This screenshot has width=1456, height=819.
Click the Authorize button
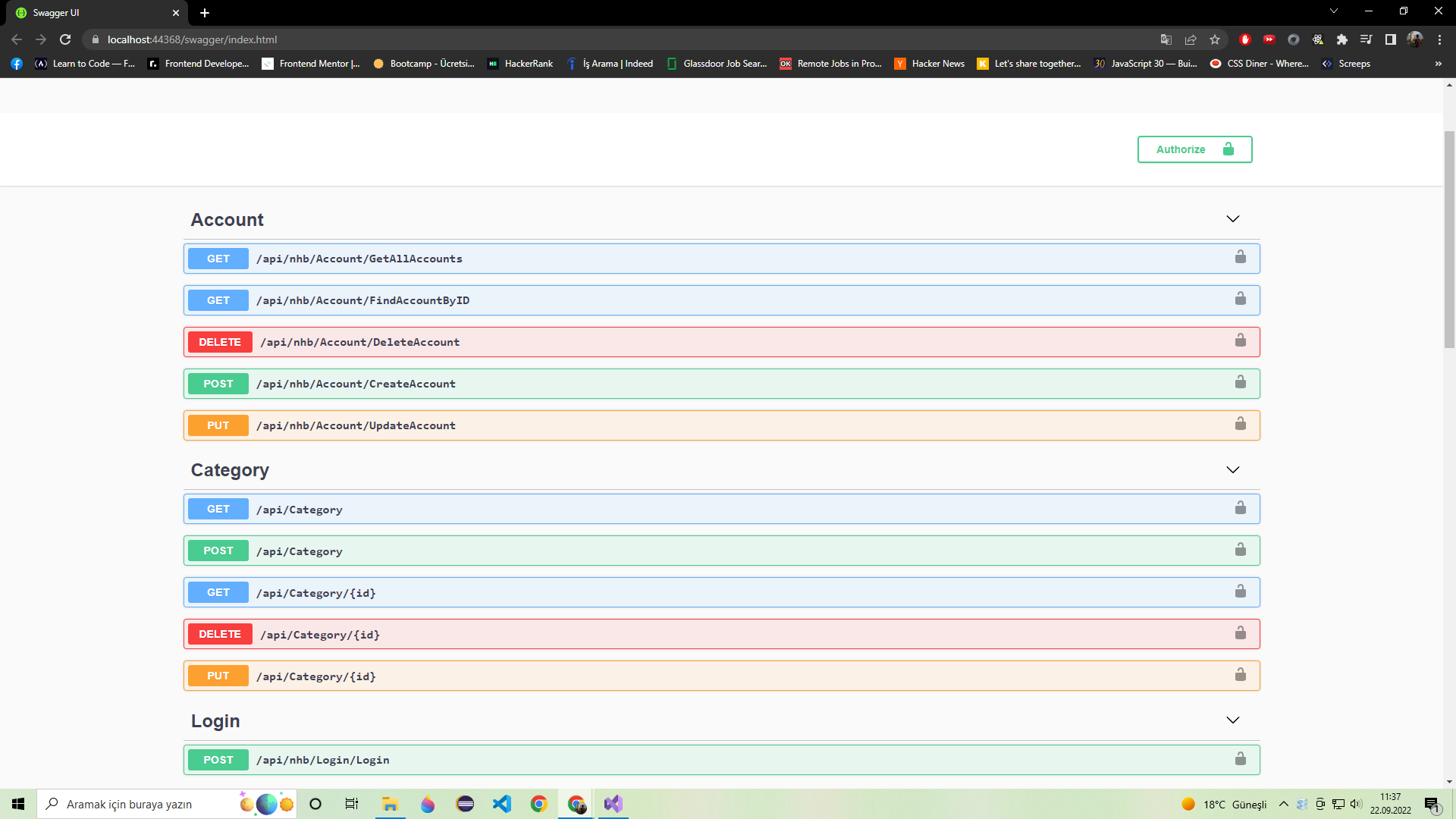pyautogui.click(x=1194, y=149)
